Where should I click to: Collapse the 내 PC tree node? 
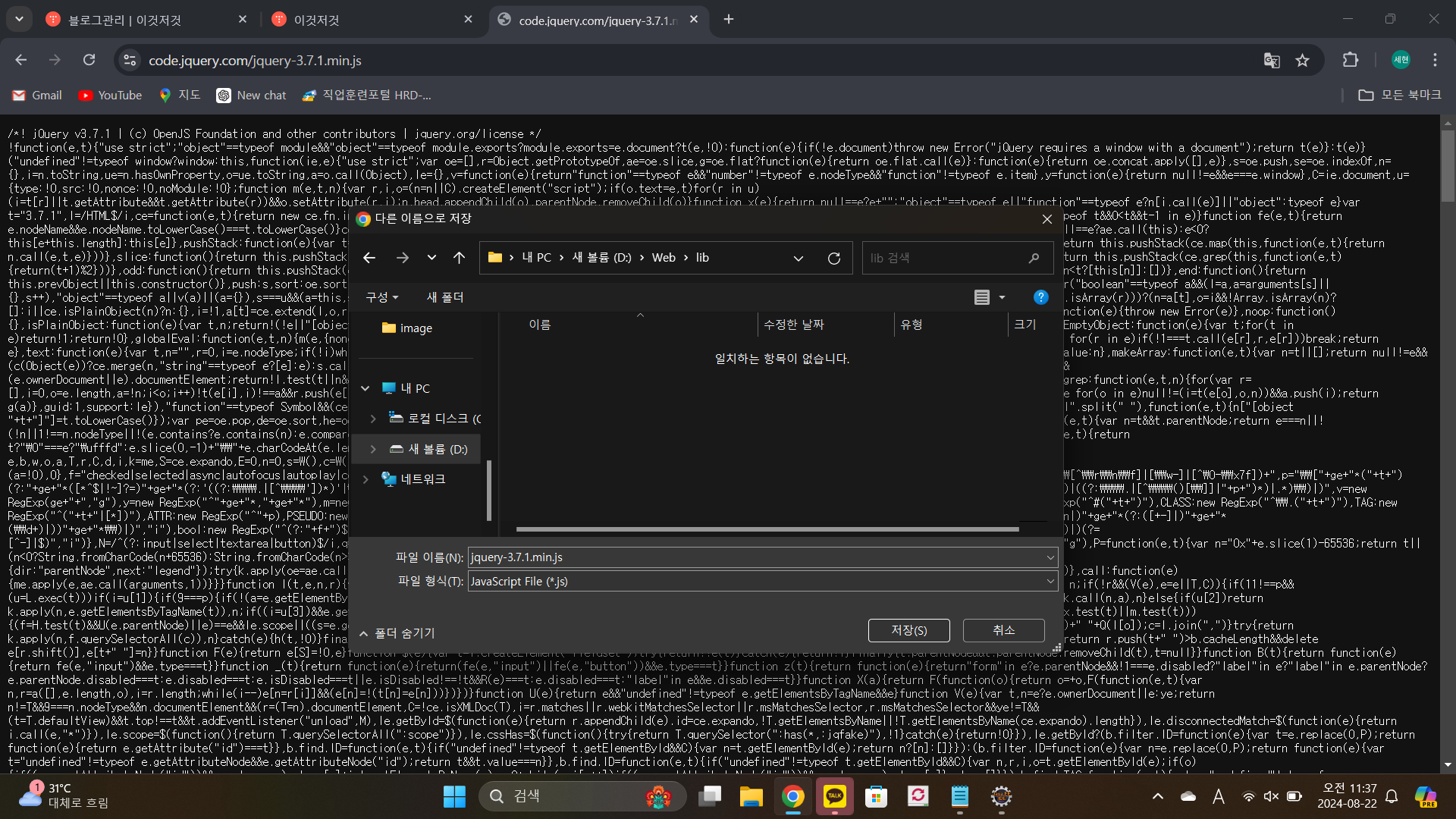point(366,388)
